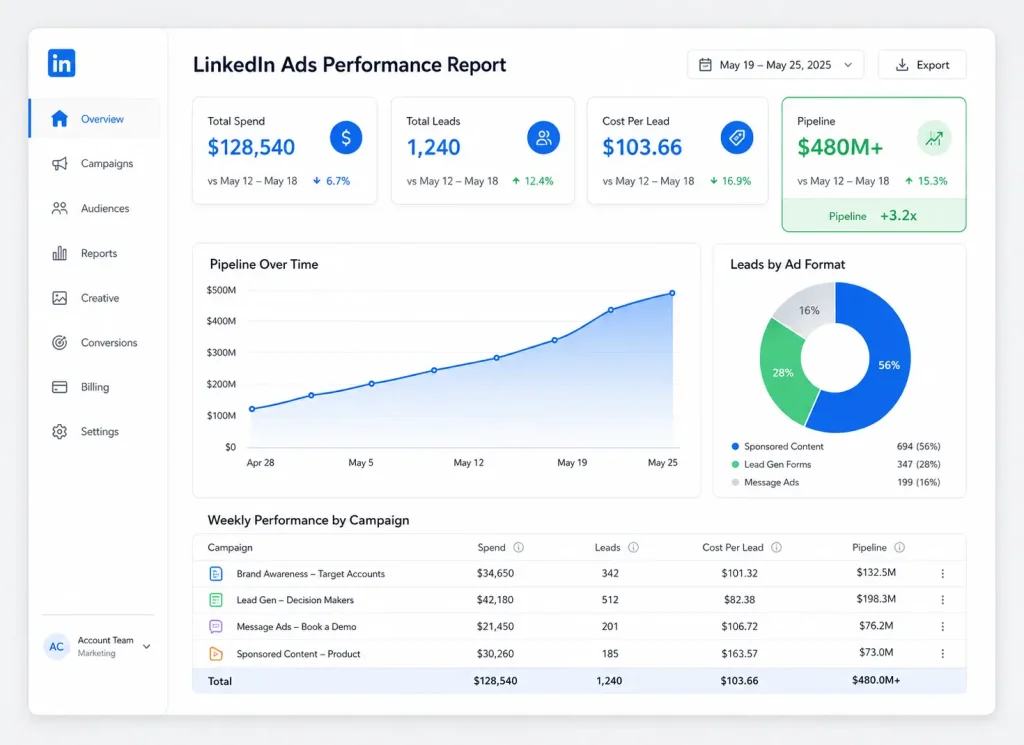
Task: Click the Account Team Marketing label
Action: 105,646
